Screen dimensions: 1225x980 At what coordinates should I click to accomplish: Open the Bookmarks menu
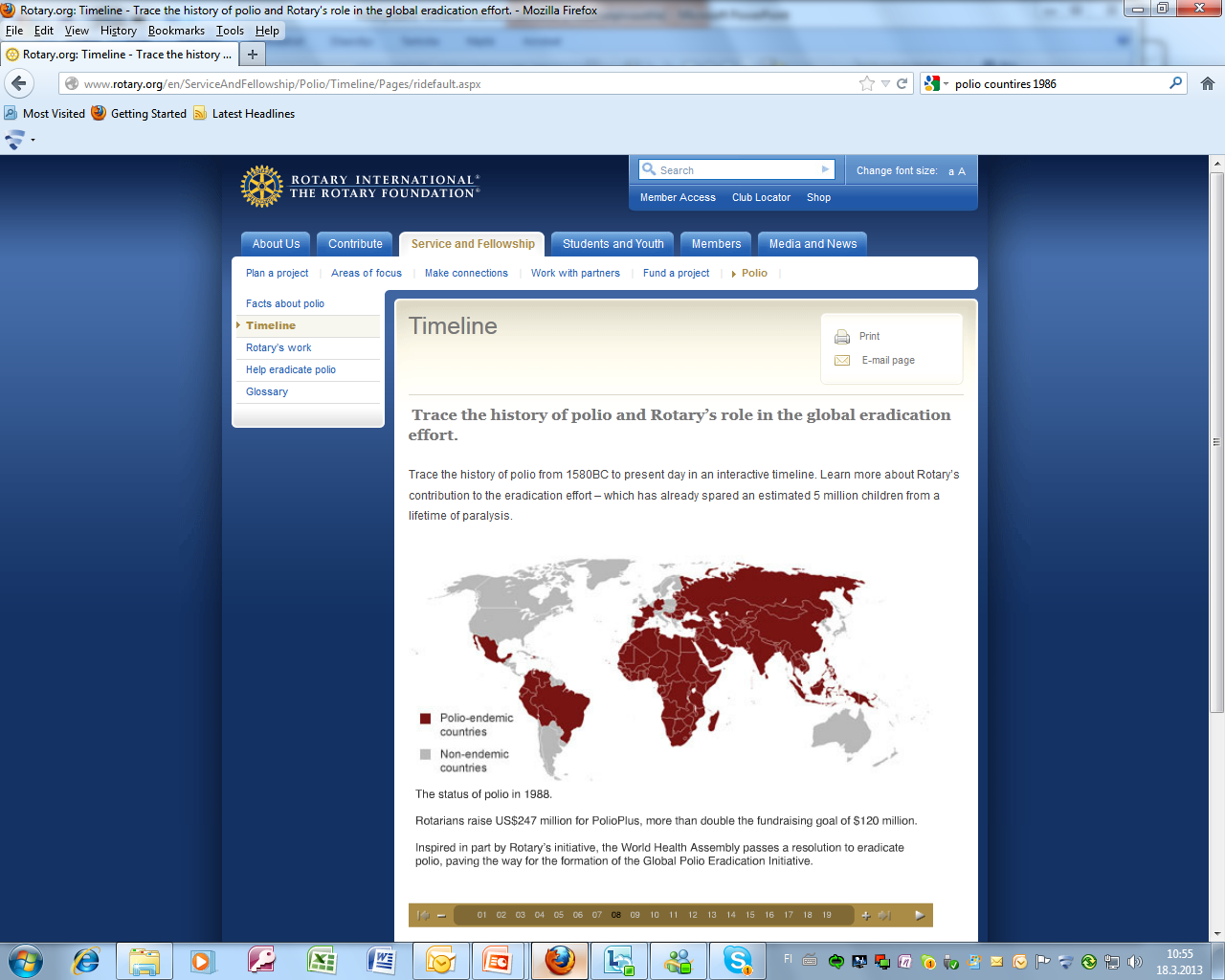pos(176,31)
